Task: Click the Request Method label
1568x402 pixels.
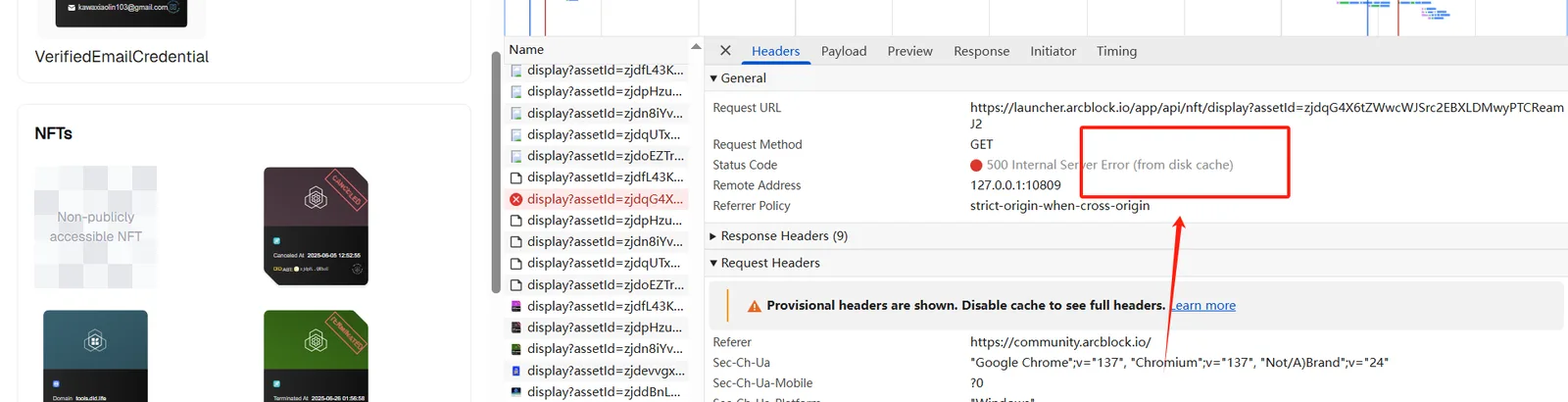Action: [x=757, y=144]
